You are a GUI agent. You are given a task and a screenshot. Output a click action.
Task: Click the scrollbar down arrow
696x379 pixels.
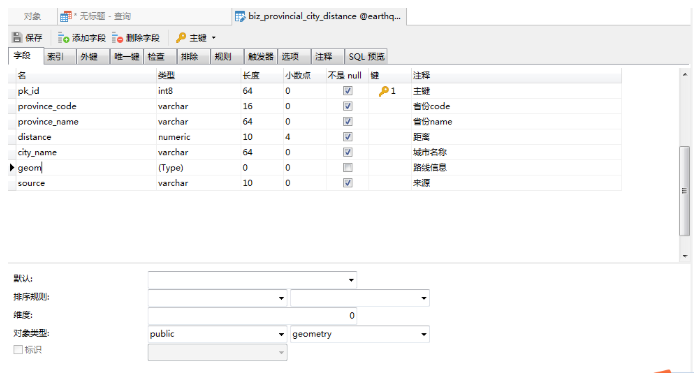685,256
